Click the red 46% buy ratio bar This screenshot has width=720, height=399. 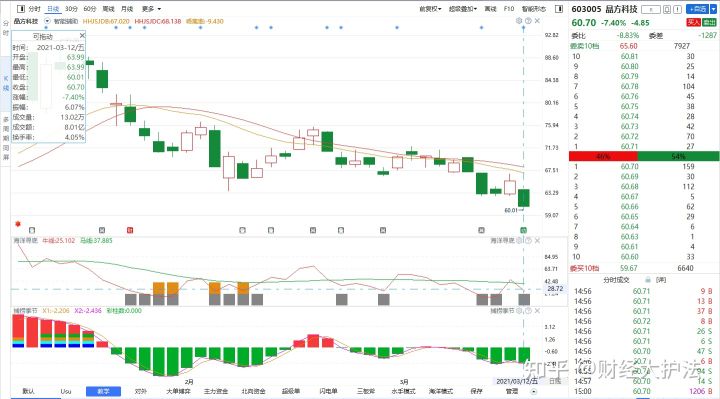603,157
